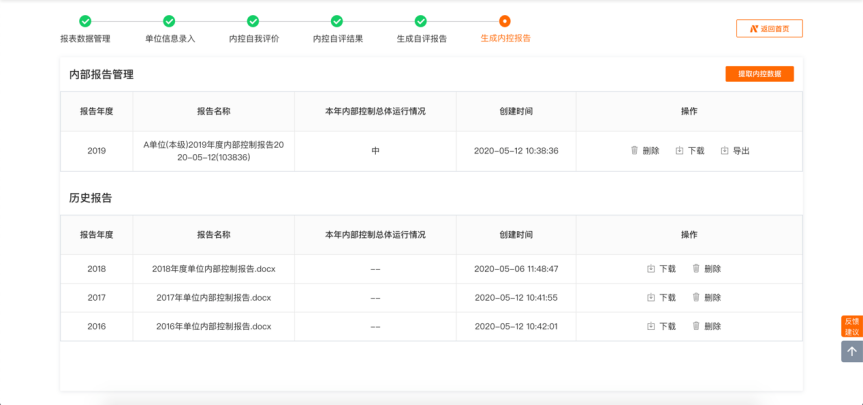The height and width of the screenshot is (405, 863).
Task: Go to 单位信息录入 step
Action: 169,21
